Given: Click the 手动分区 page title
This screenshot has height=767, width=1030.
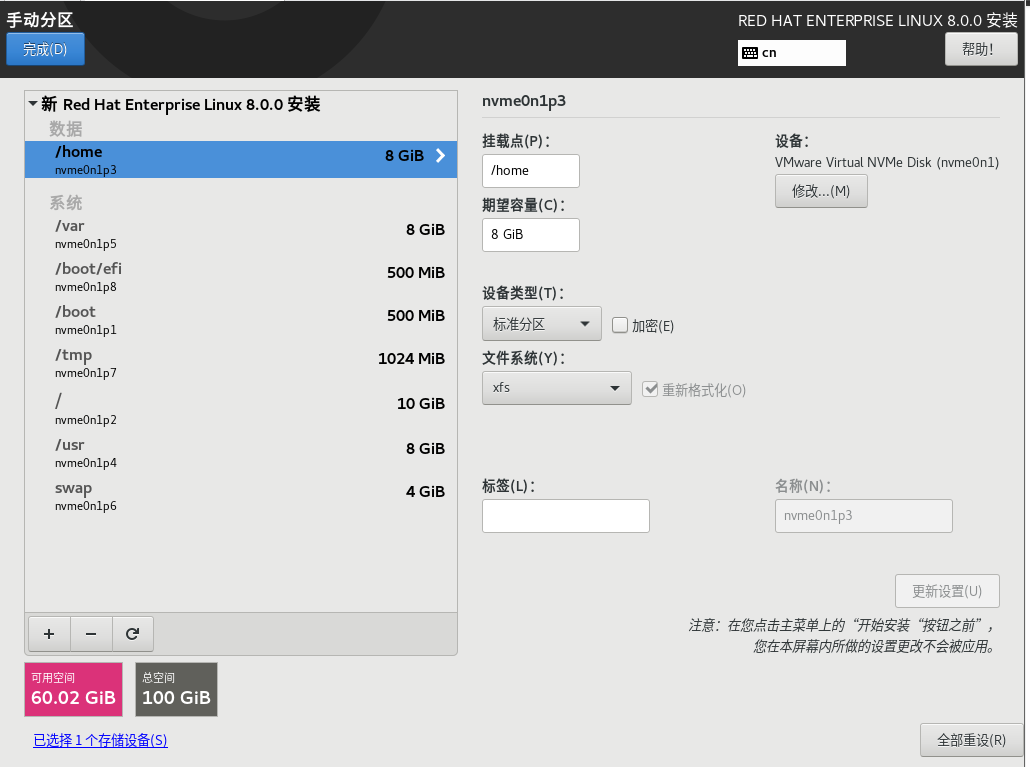Looking at the screenshot, I should 40,20.
